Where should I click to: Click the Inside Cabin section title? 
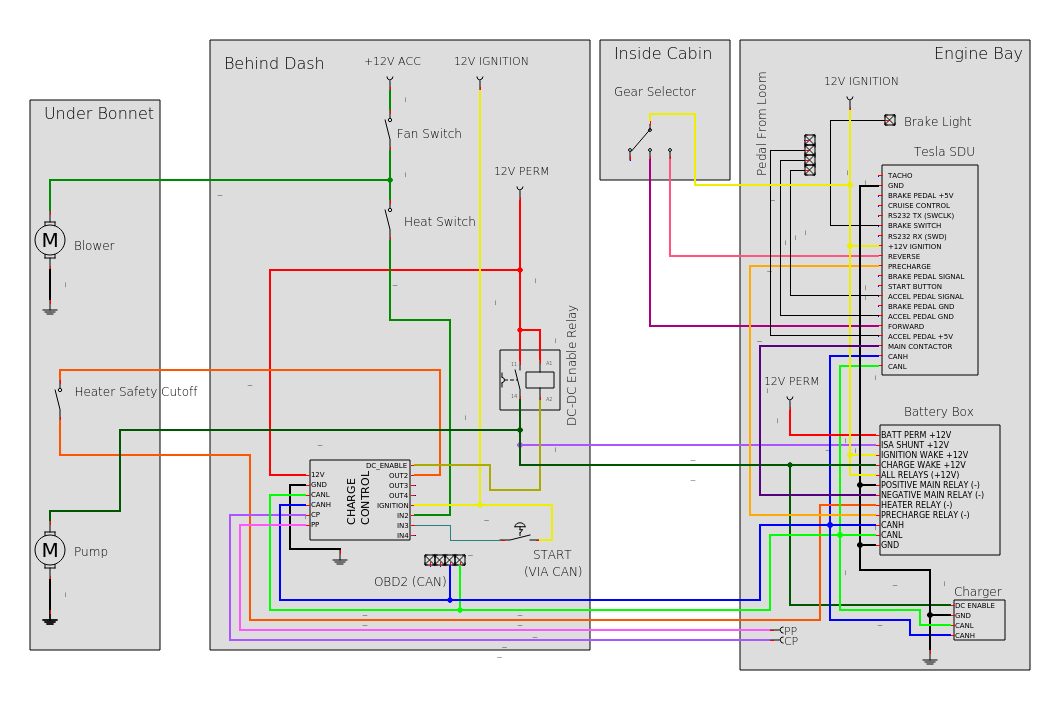(663, 54)
